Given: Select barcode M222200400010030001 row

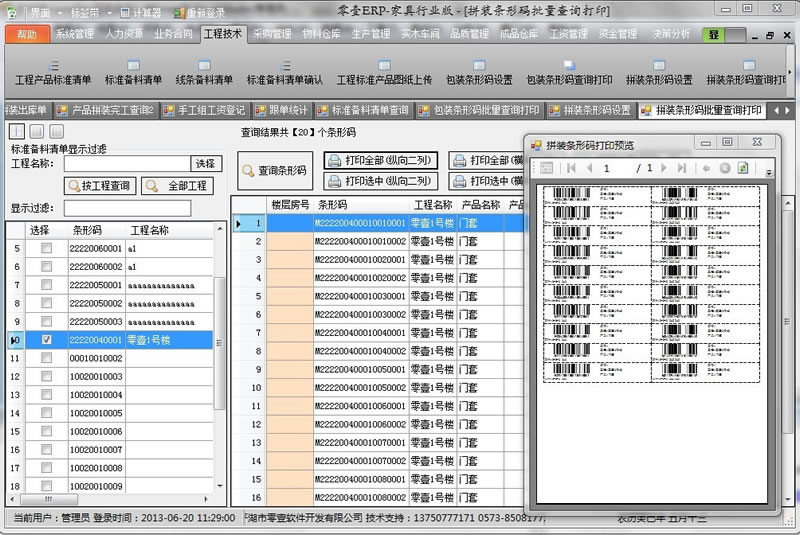Looking at the screenshot, I should [x=378, y=296].
